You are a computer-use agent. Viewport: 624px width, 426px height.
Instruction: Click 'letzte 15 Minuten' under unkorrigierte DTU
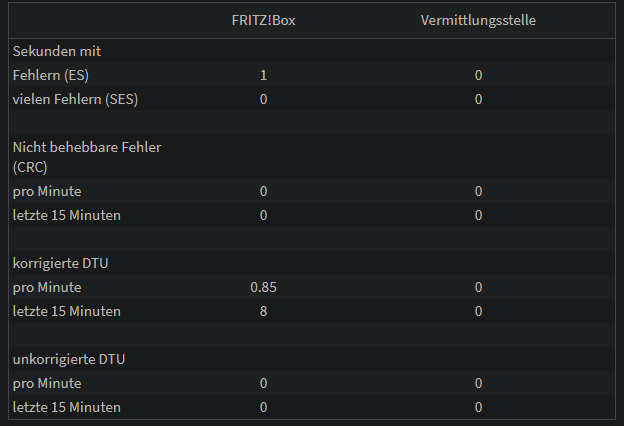click(x=66, y=407)
